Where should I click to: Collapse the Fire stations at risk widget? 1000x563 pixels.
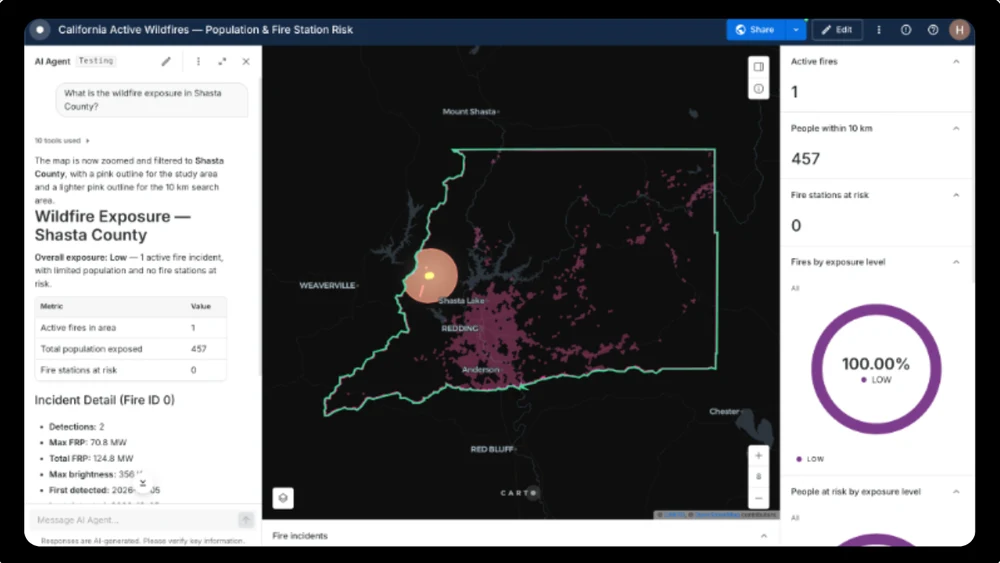click(956, 195)
